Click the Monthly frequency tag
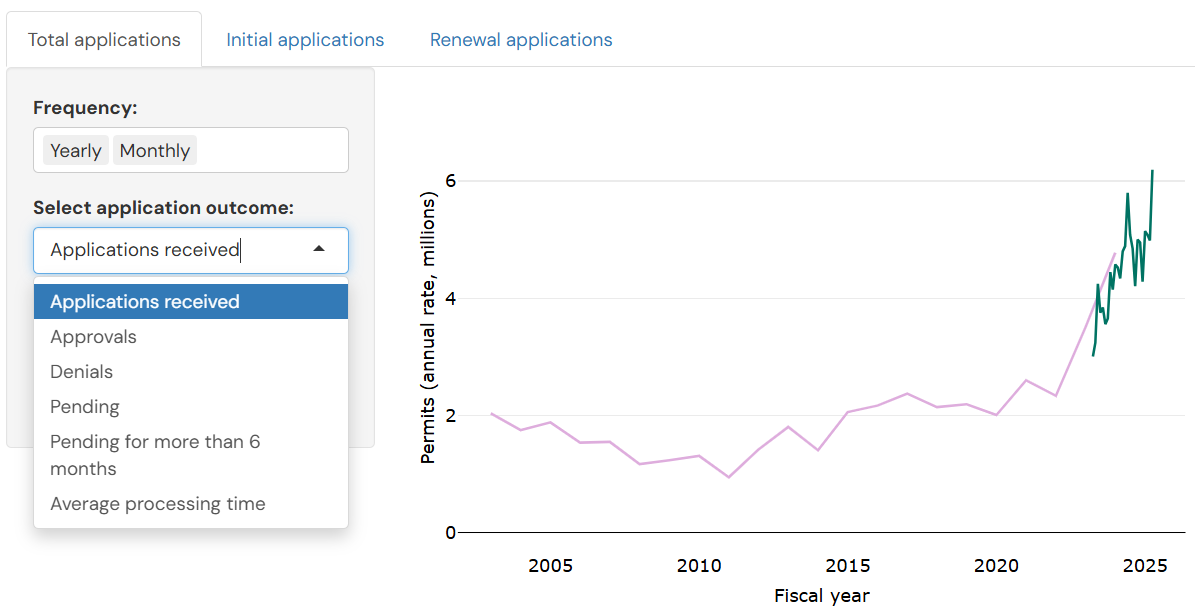The width and height of the screenshot is (1204, 612). click(x=155, y=151)
